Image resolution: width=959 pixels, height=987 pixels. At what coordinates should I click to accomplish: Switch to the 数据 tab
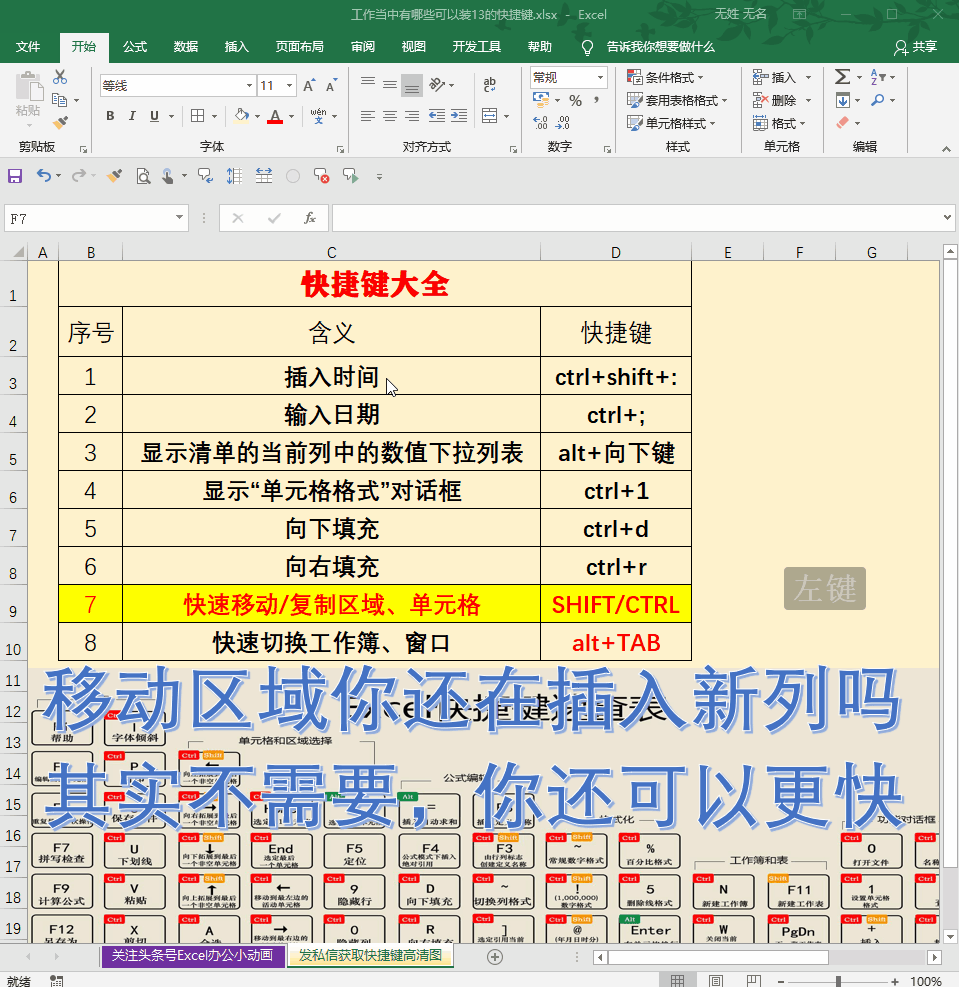[x=186, y=47]
